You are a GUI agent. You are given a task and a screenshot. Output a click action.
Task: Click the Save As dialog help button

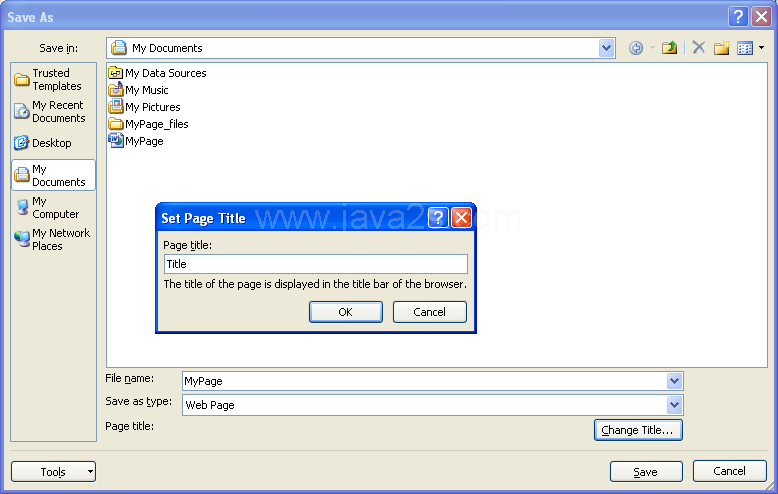pyautogui.click(x=738, y=17)
